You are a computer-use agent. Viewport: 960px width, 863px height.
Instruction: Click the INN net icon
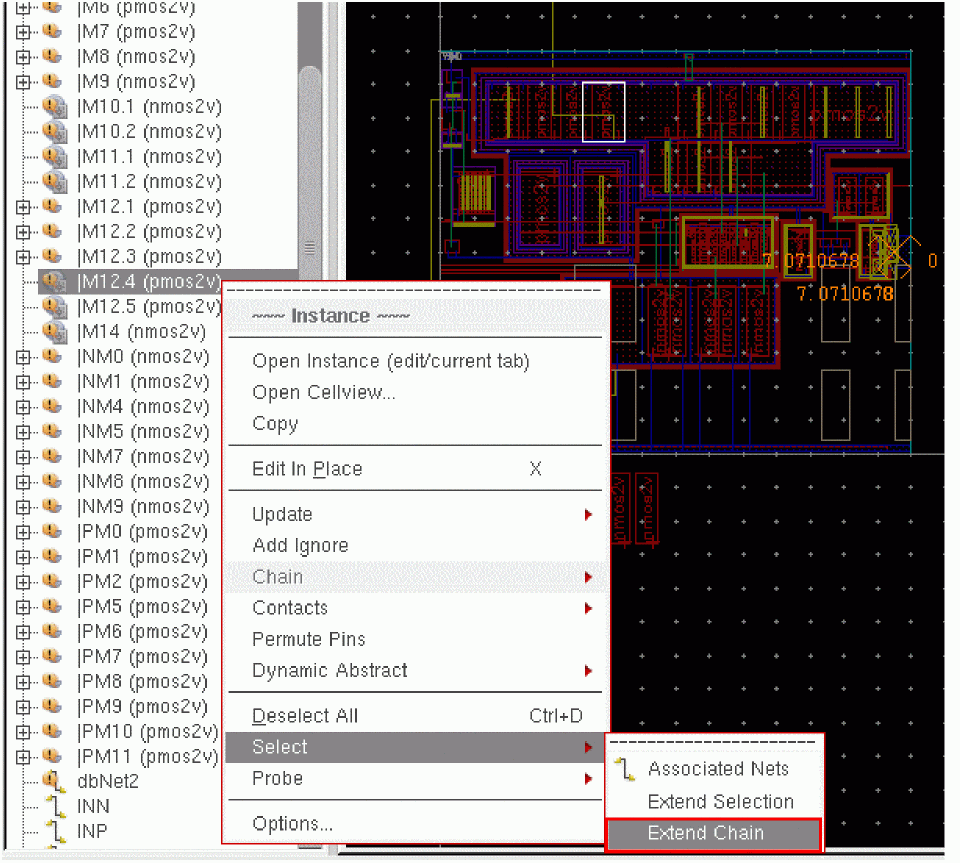pyautogui.click(x=52, y=806)
